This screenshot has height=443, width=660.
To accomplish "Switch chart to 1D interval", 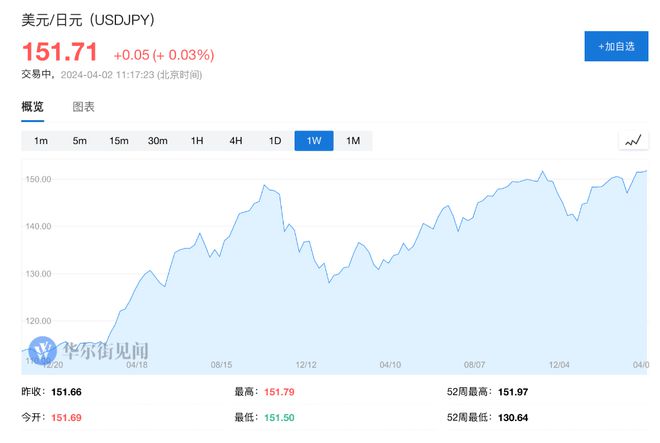I will click(x=275, y=141).
